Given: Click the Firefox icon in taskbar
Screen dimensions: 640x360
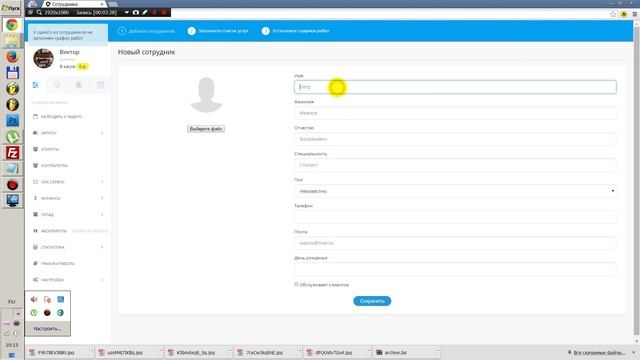Looking at the screenshot, I should pos(12,57).
